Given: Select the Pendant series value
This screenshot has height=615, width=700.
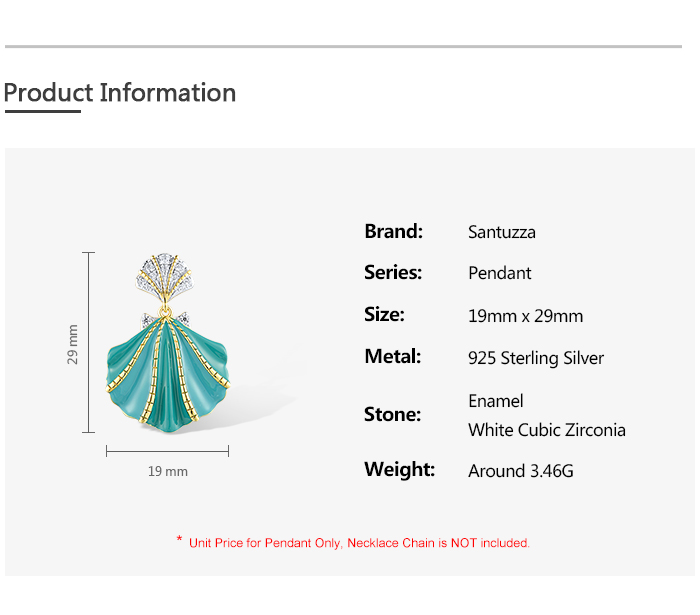Looking at the screenshot, I should pos(500,273).
